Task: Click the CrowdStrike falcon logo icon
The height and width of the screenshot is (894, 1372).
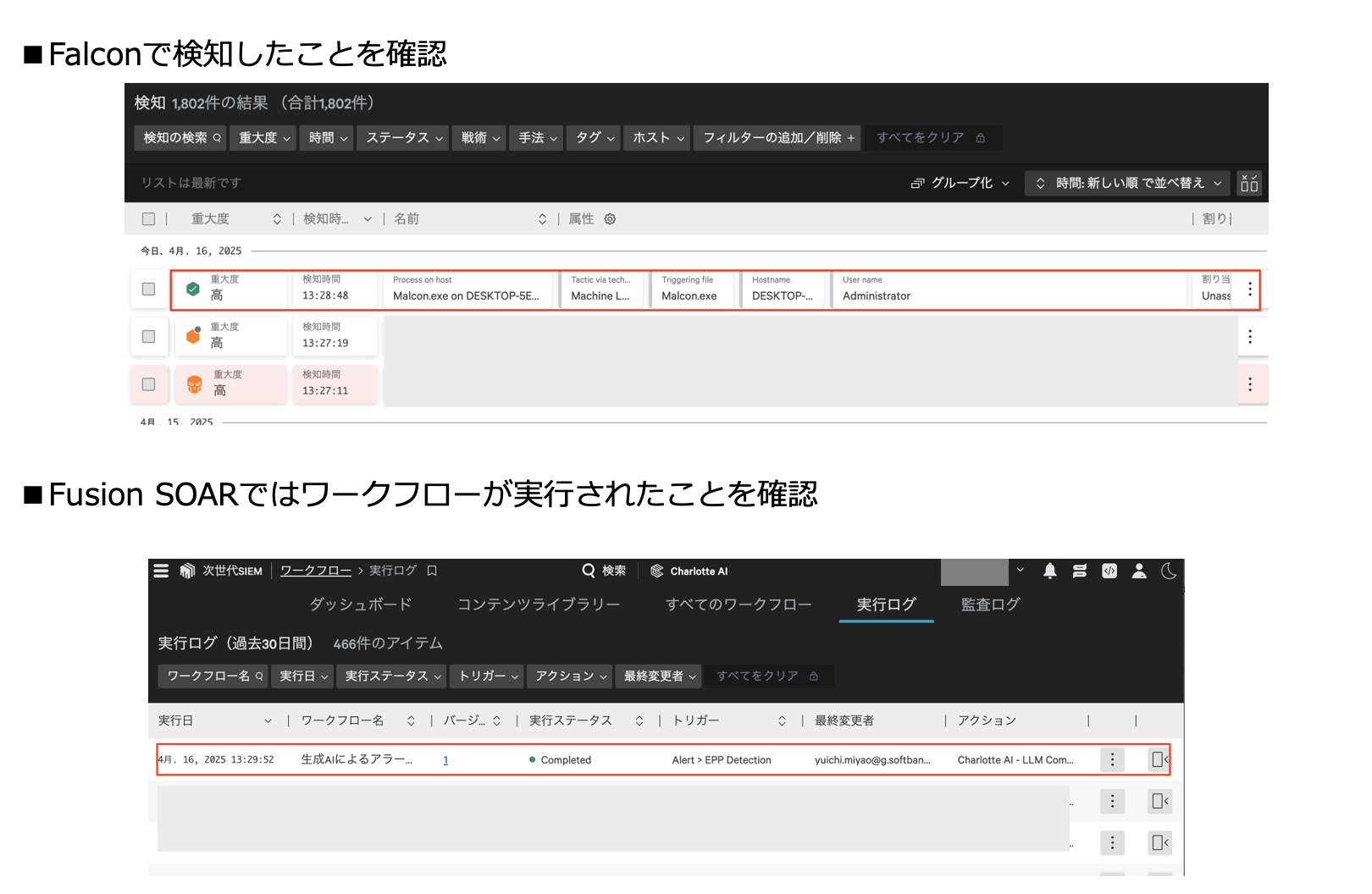Action: pos(187,571)
